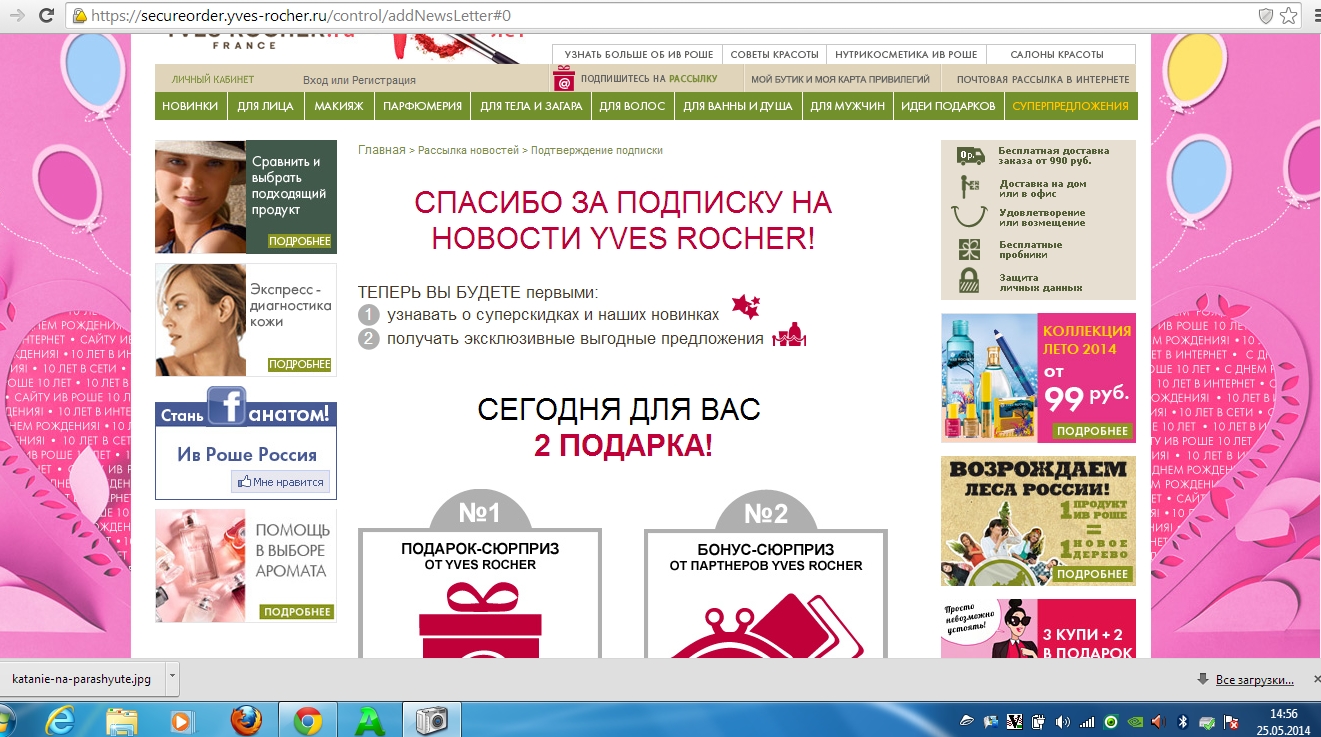Launch Windows Media Player from the taskbar
The image size is (1321, 737).
click(181, 720)
